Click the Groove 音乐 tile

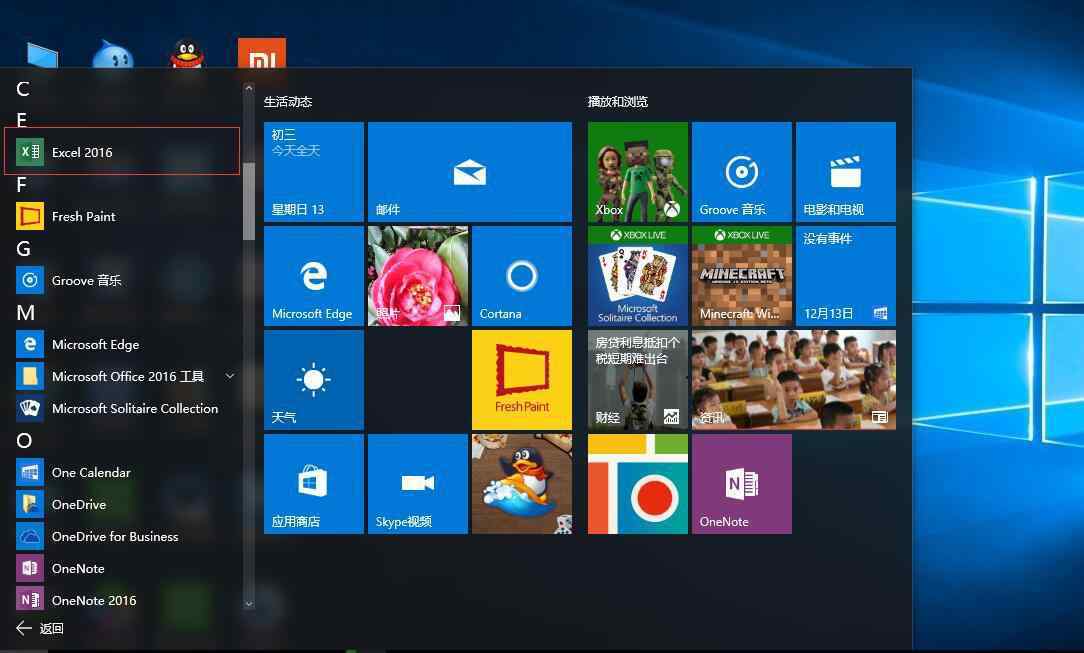click(742, 172)
